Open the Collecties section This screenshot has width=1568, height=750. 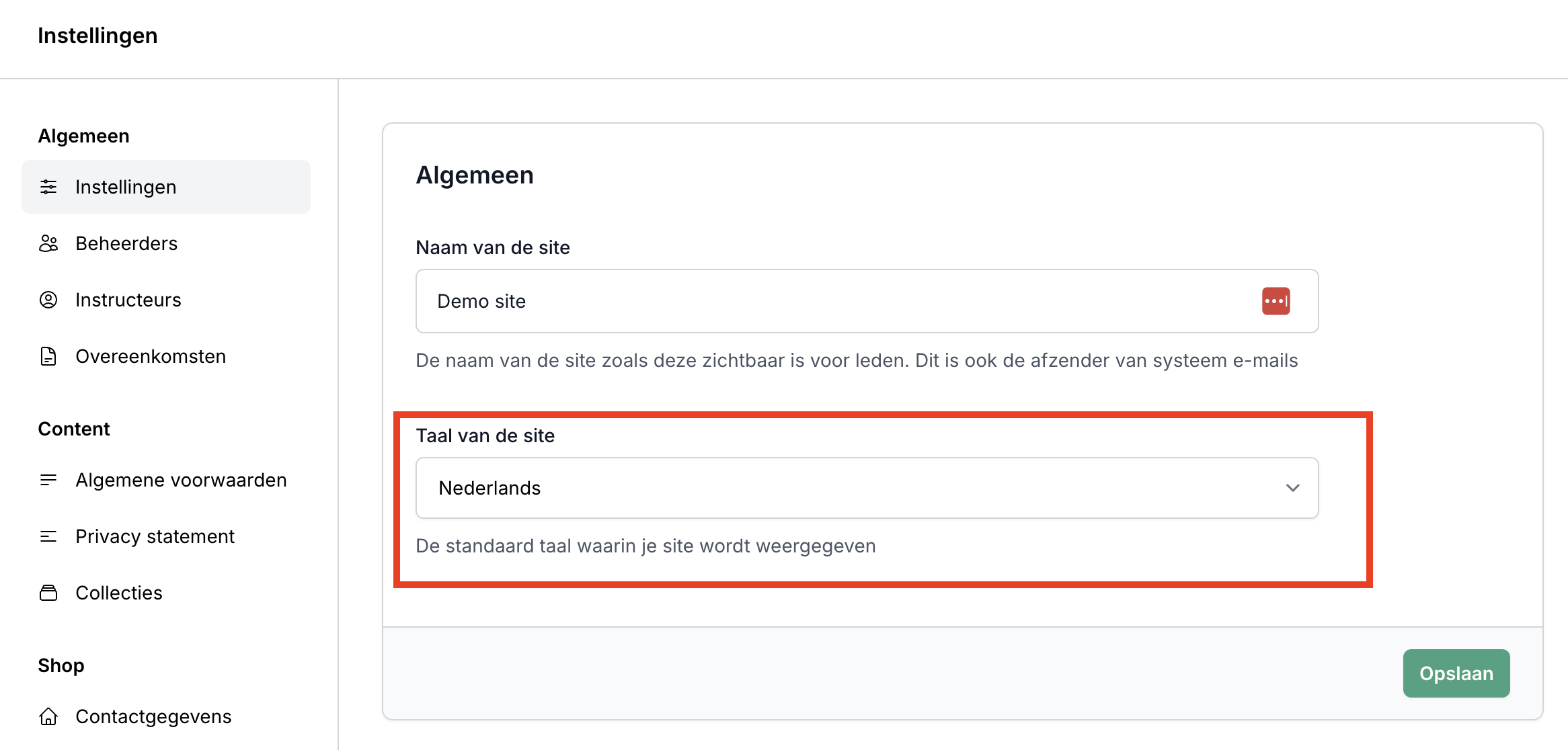click(x=119, y=593)
